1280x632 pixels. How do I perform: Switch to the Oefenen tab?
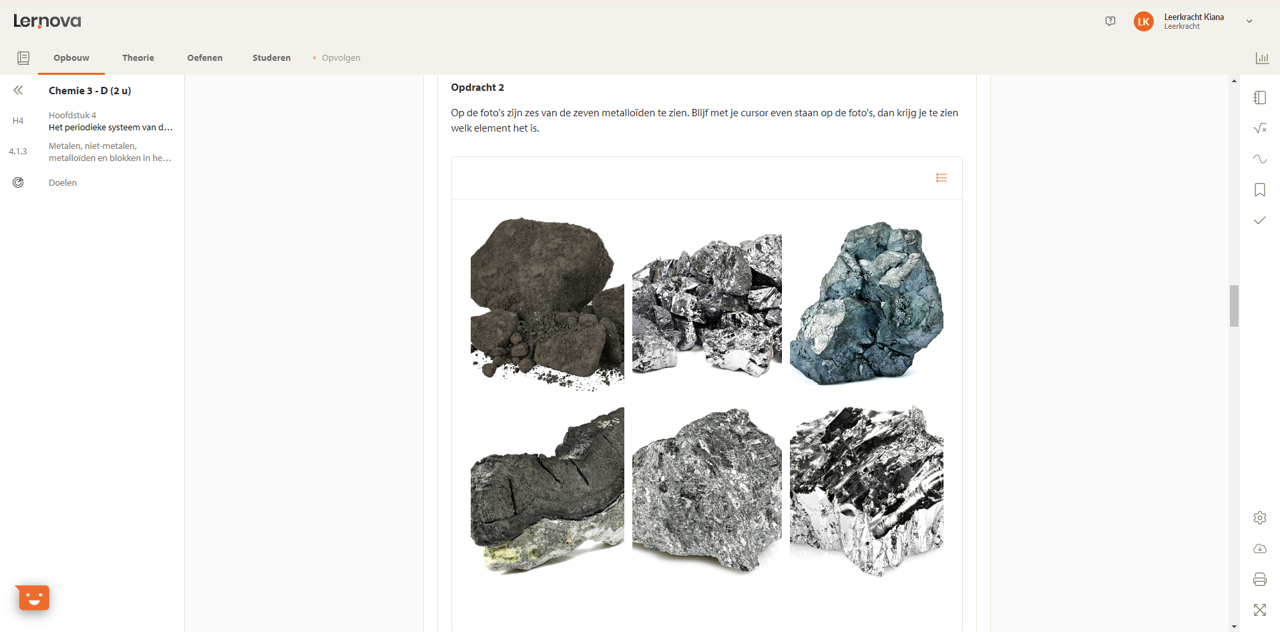tap(205, 58)
